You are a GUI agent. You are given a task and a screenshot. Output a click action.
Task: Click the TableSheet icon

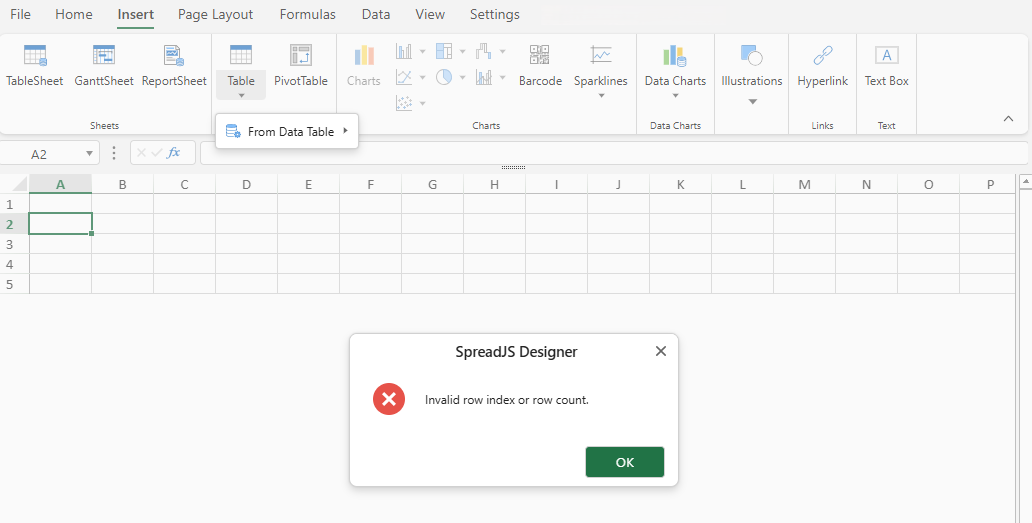tap(35, 55)
